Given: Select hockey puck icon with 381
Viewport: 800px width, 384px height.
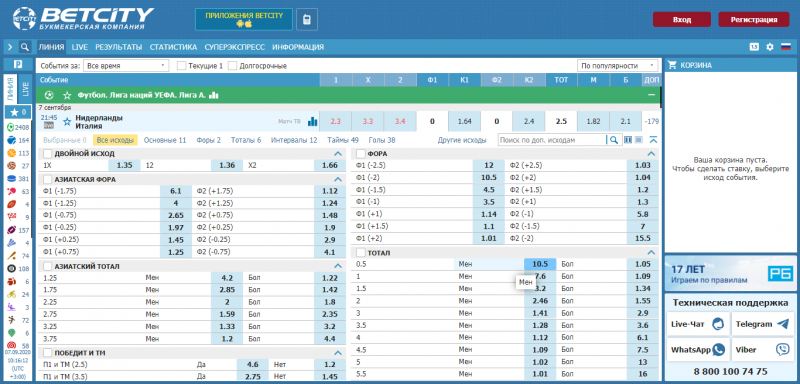Looking at the screenshot, I should coord(11,178).
